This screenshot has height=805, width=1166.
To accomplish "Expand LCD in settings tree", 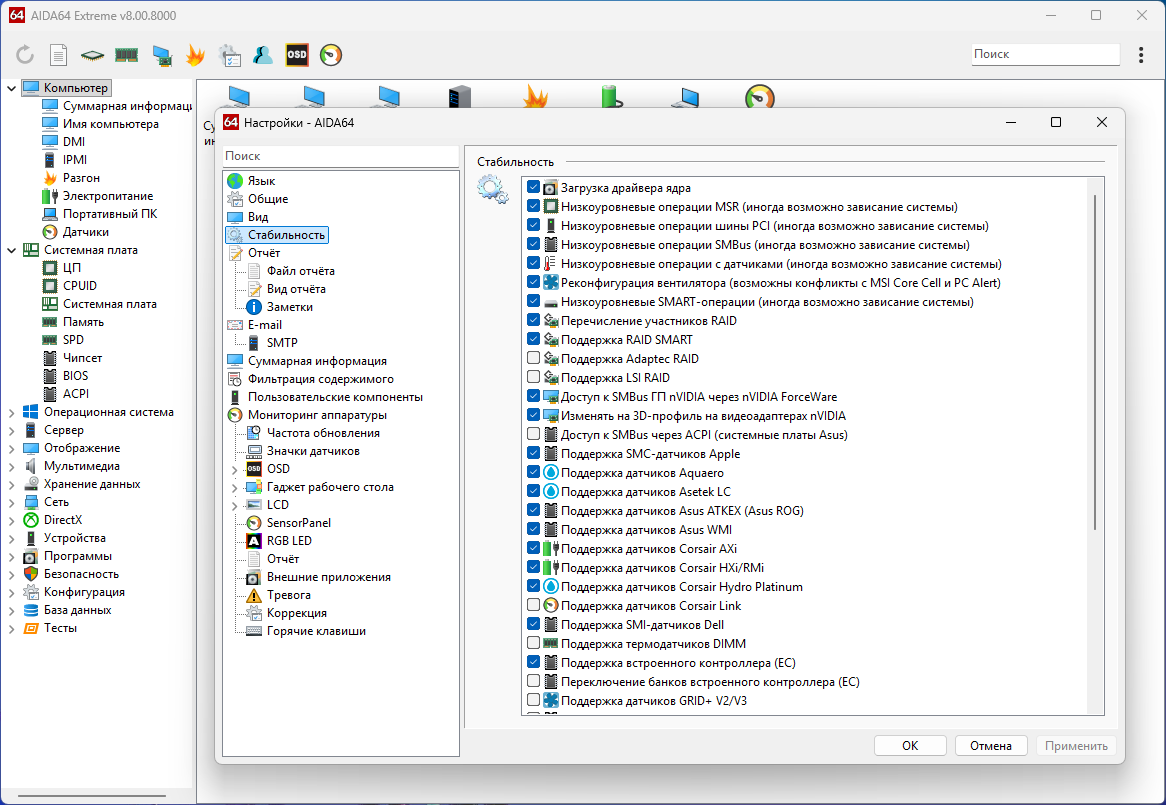I will click(x=234, y=505).
